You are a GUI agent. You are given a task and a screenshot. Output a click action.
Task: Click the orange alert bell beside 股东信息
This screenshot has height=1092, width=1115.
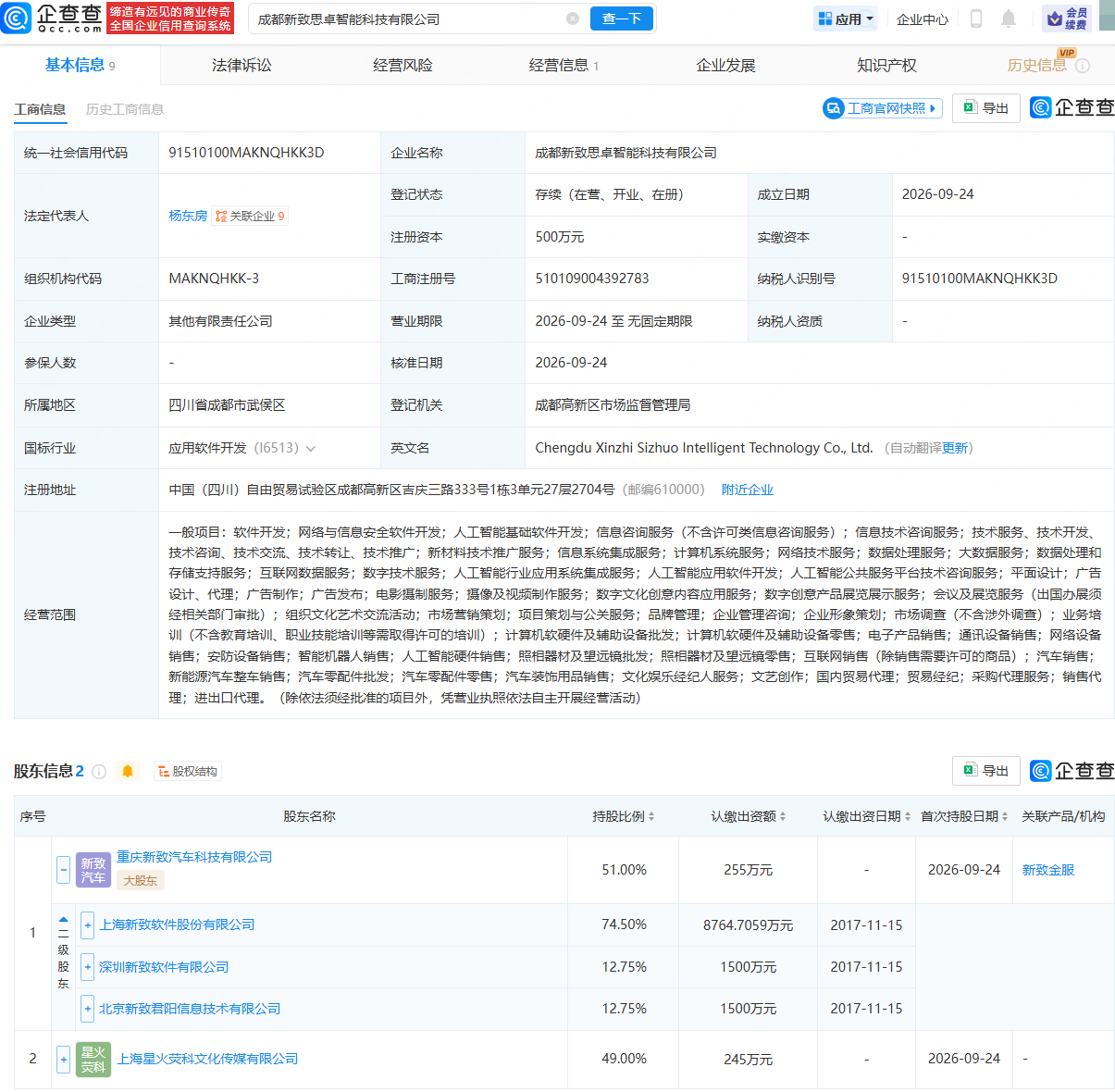128,771
